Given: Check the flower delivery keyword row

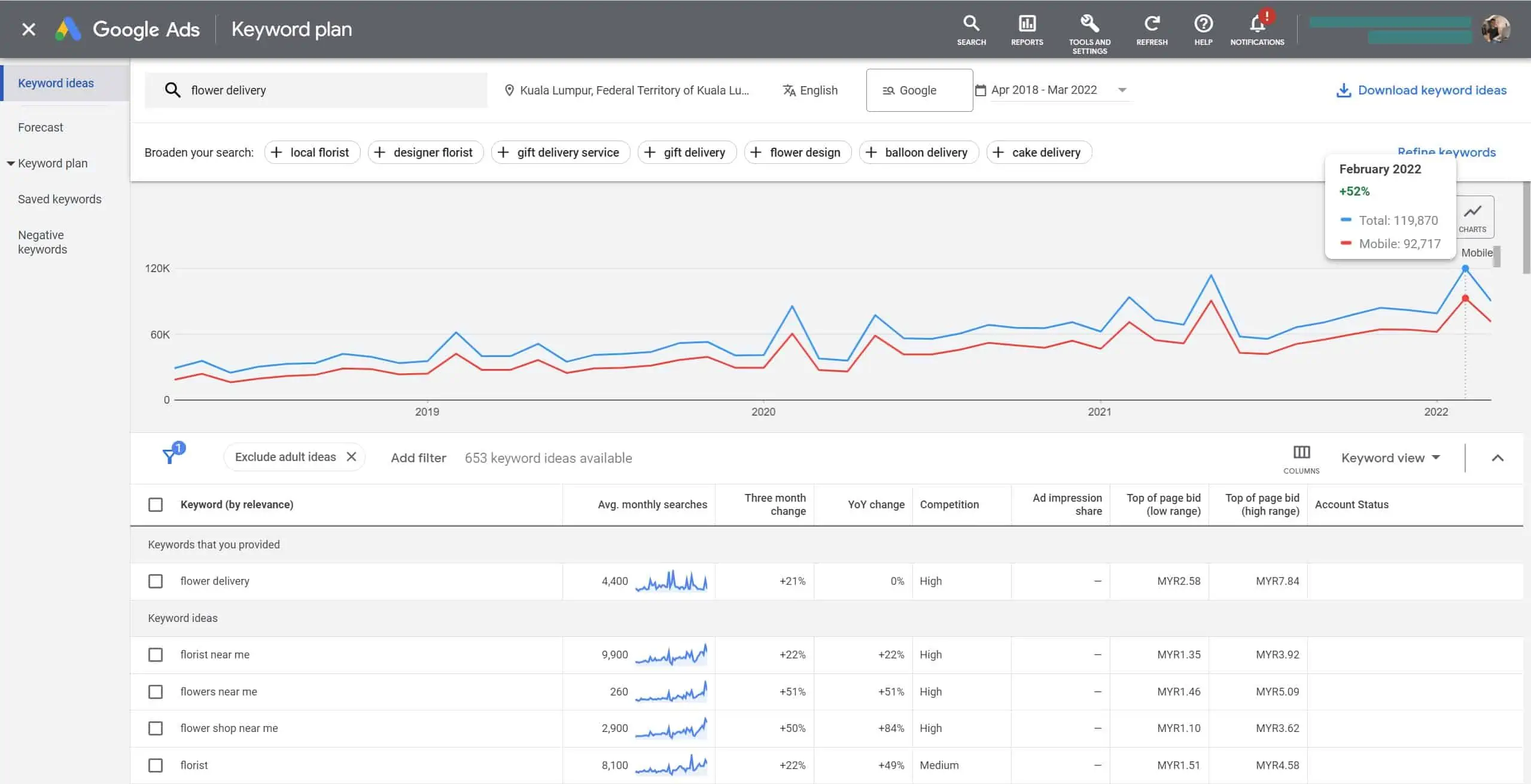Looking at the screenshot, I should (156, 581).
